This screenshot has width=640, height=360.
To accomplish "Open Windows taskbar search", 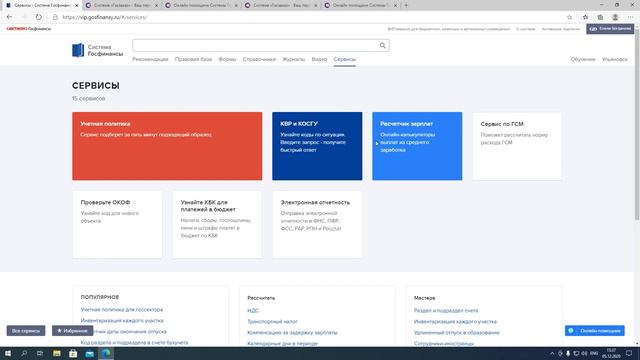I will coord(24,353).
